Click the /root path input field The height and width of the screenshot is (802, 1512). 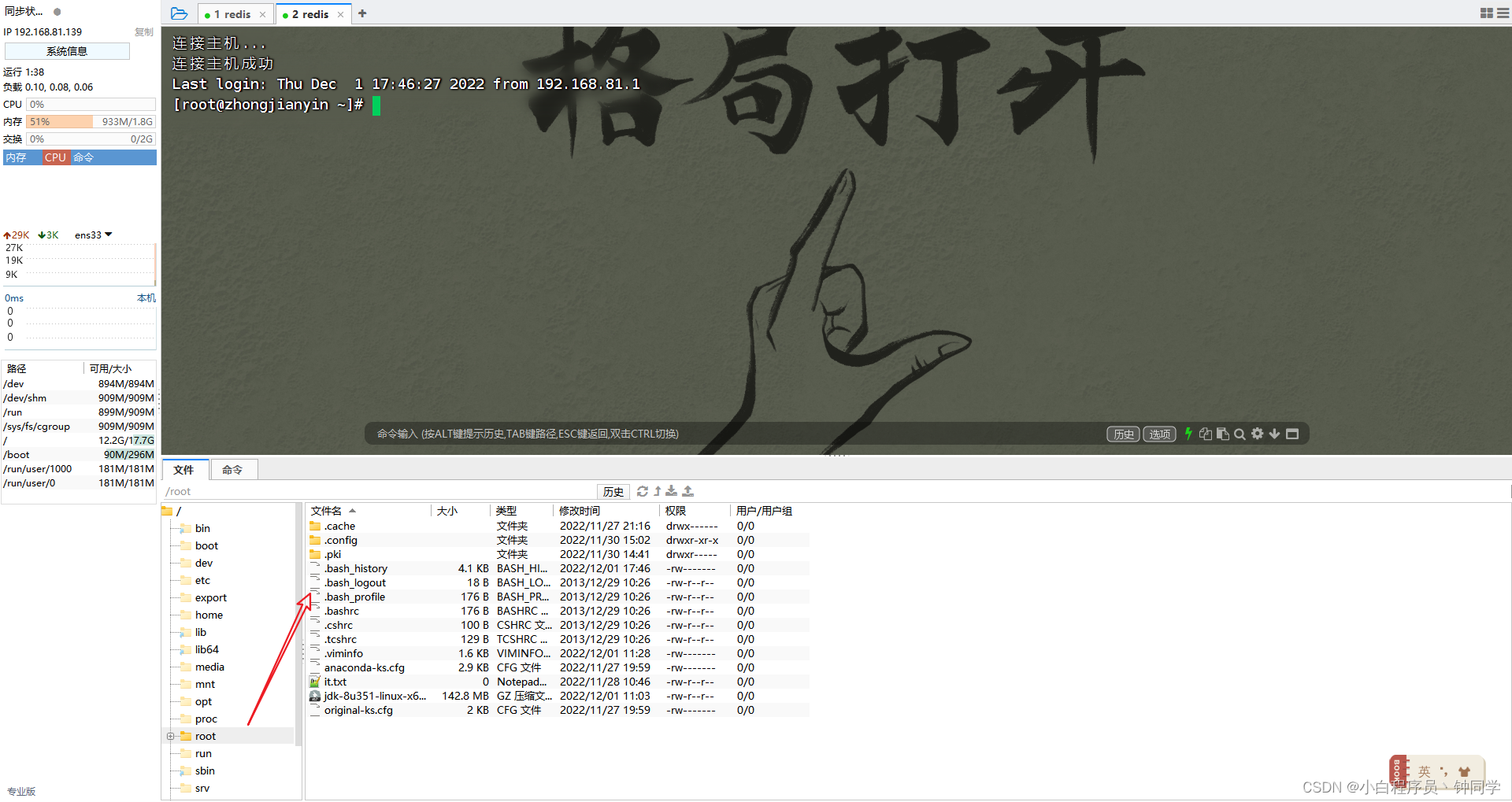coord(378,491)
